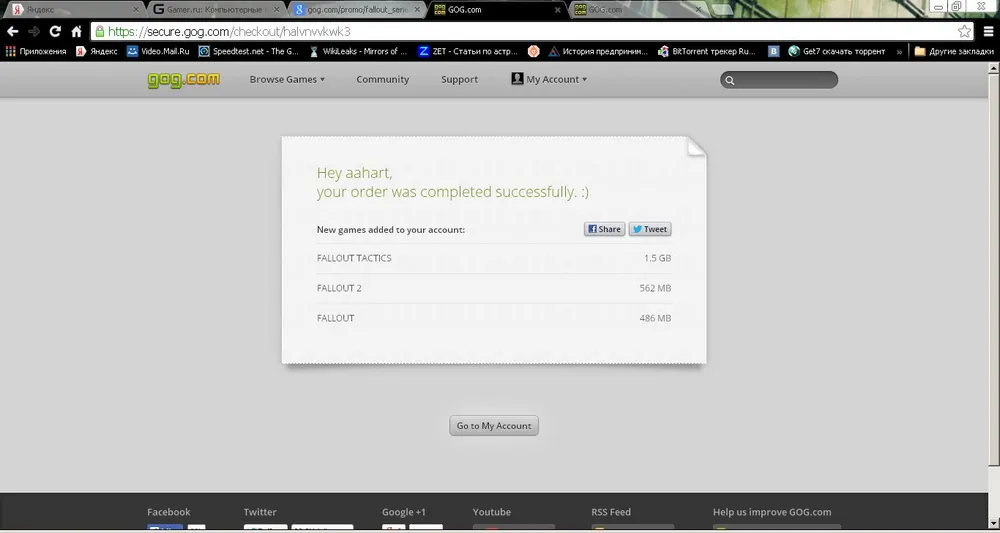
Task: Click the gog.com logo
Action: tap(184, 79)
